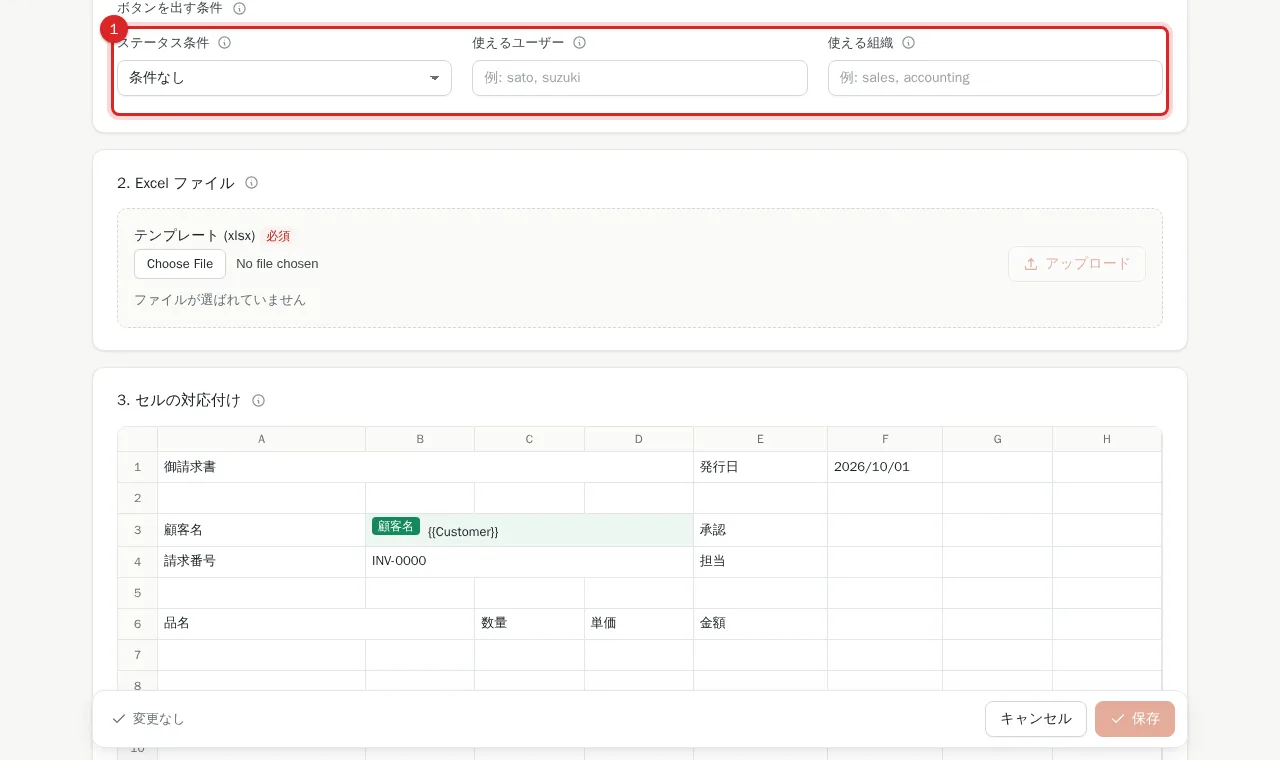This screenshot has width=1280, height=760.
Task: Click the 顧客名 green tag
Action: 396,526
